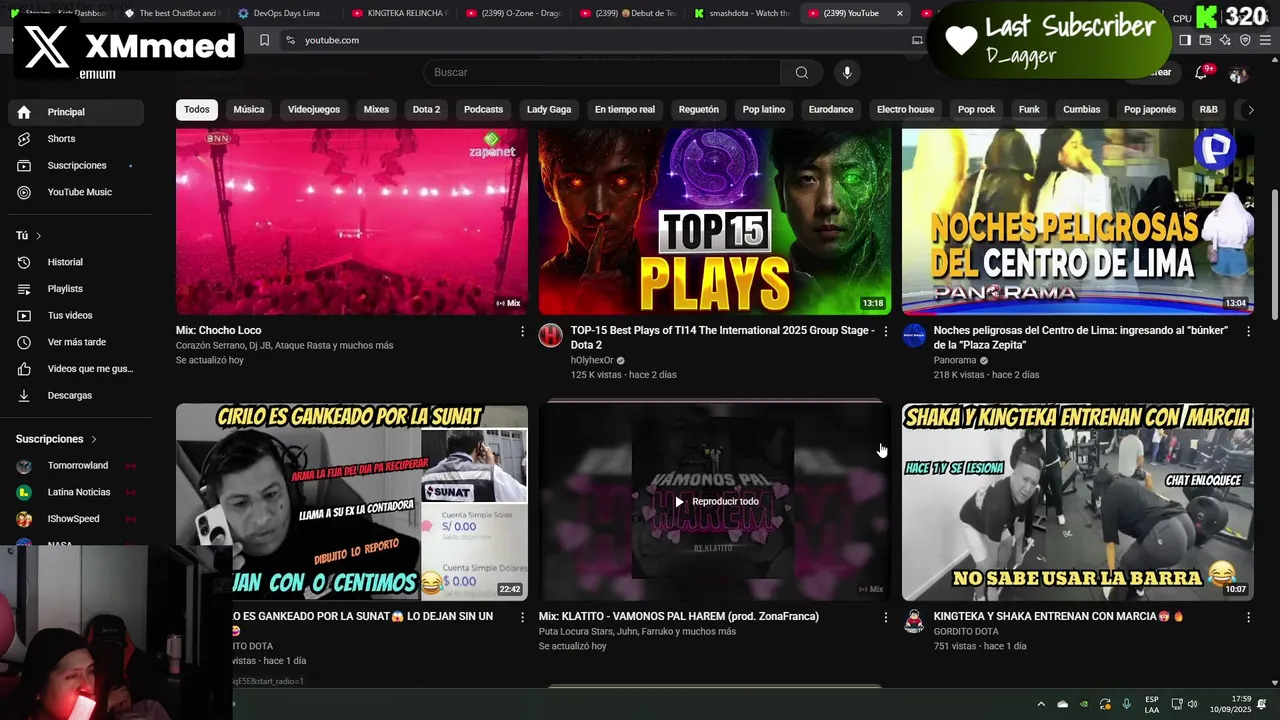
Task: Open Tomorrowland subscription channel
Action: pos(76,466)
